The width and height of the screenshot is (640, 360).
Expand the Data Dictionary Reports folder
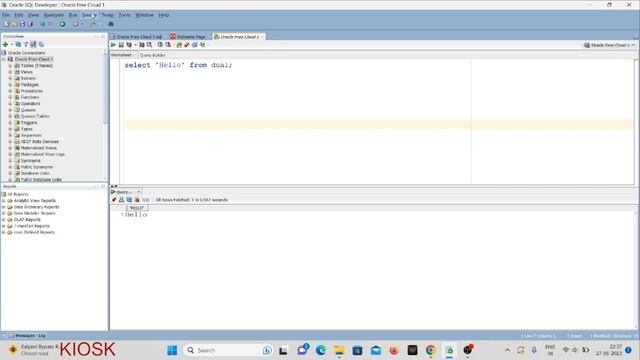coord(4,207)
